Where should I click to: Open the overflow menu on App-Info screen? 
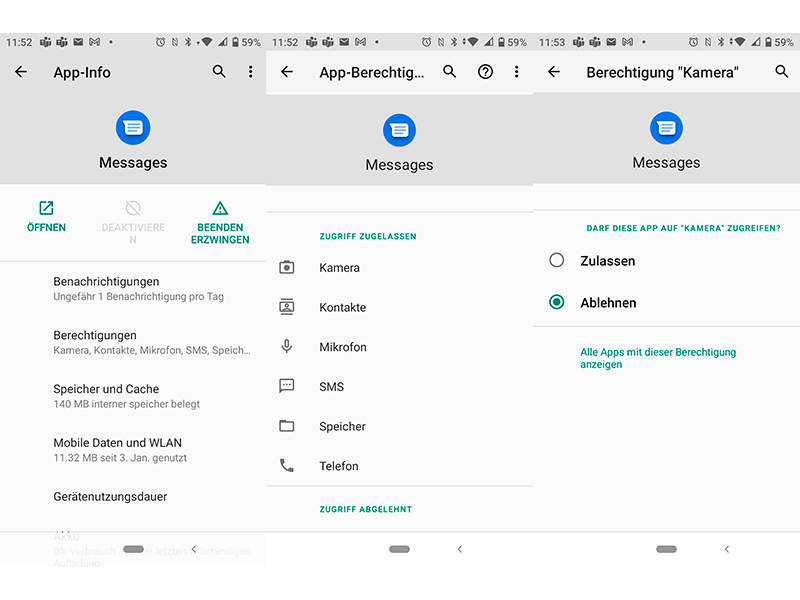click(x=251, y=71)
